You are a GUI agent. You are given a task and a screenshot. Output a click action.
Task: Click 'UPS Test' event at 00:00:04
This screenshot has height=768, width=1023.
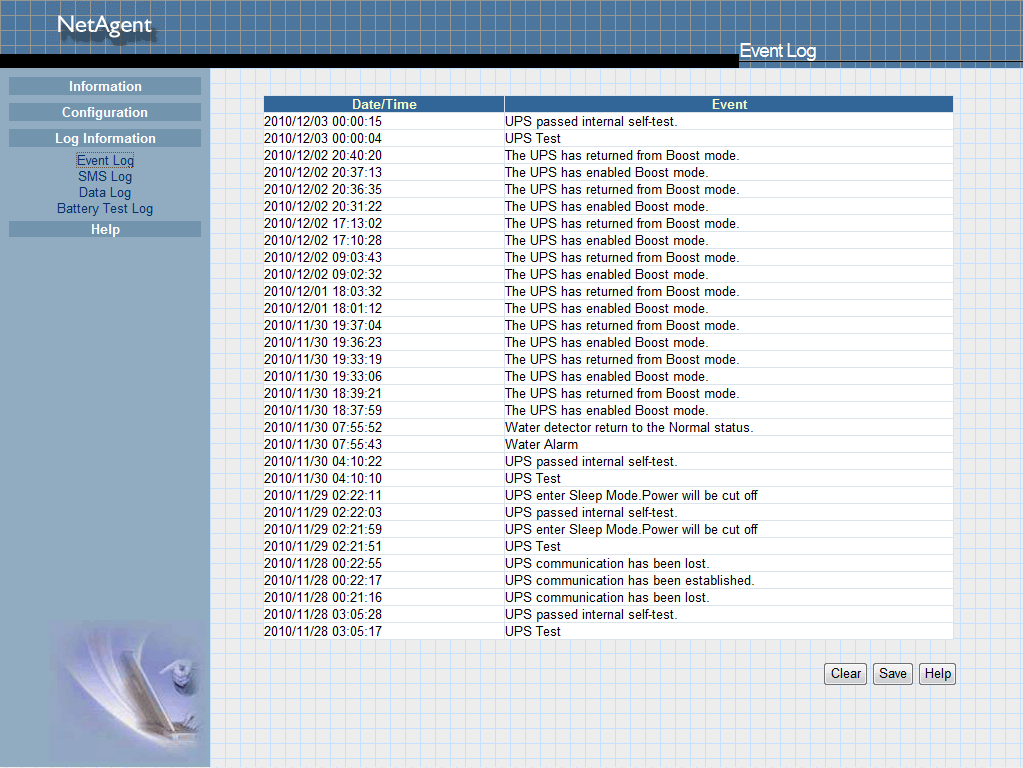532,138
